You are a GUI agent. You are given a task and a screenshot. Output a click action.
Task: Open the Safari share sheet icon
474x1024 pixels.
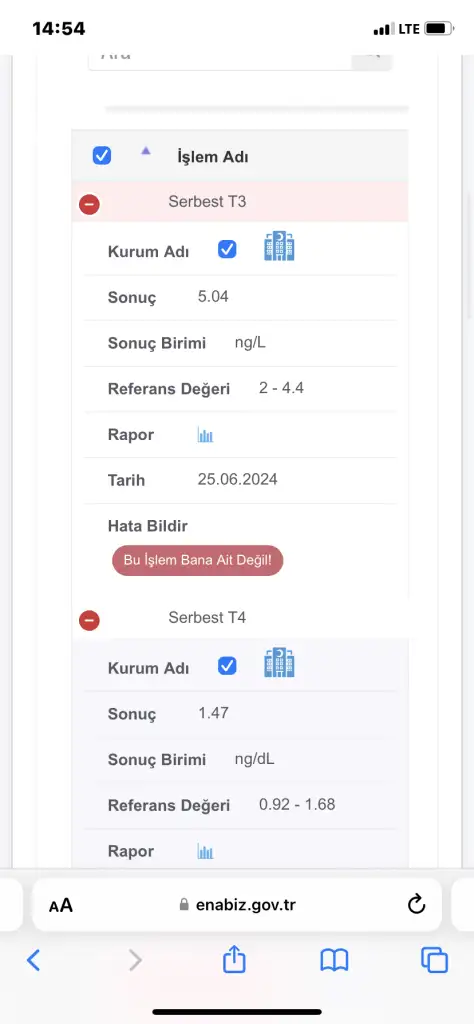[234, 959]
